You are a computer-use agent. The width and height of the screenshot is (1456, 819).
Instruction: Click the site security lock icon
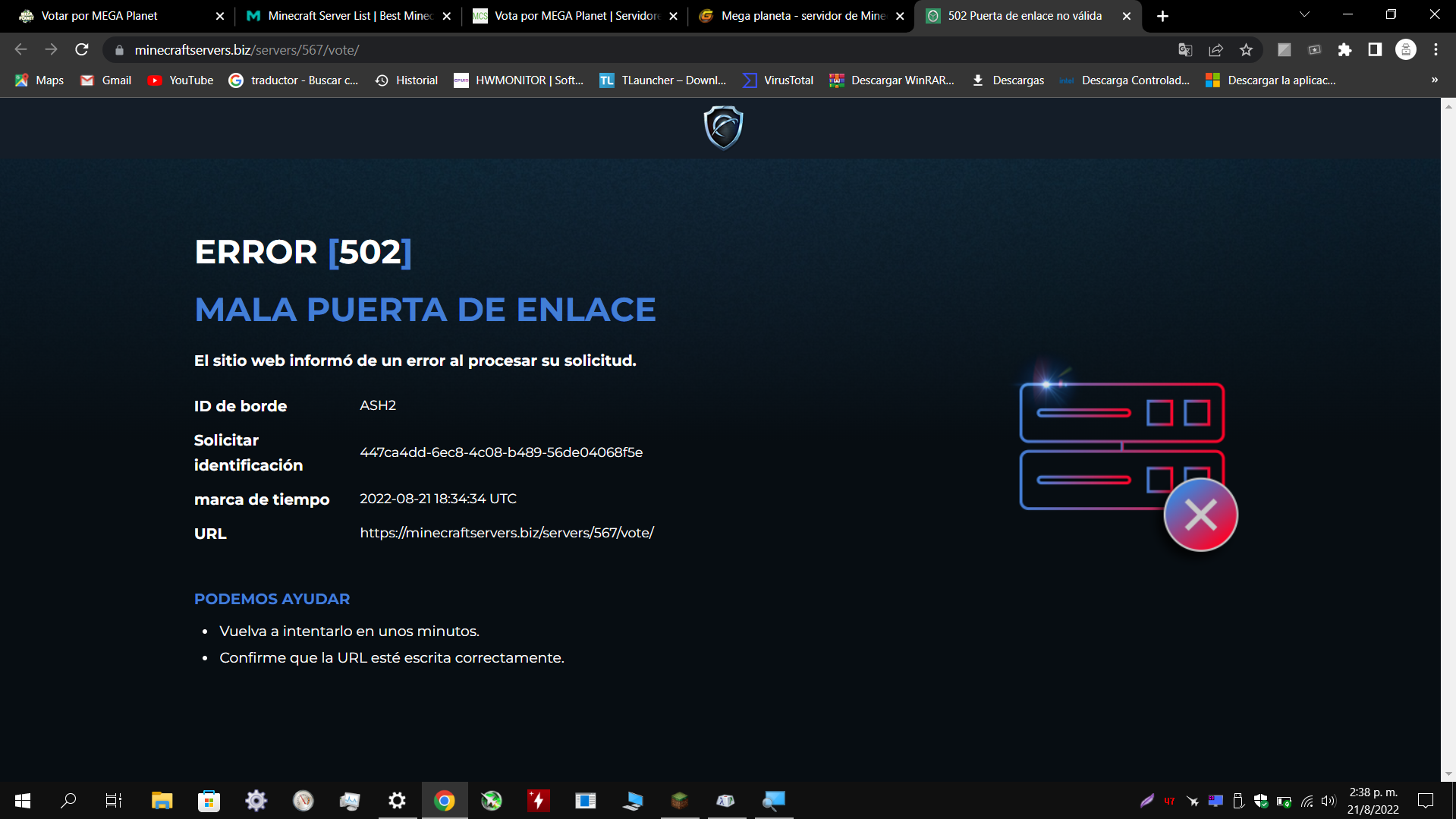118,50
